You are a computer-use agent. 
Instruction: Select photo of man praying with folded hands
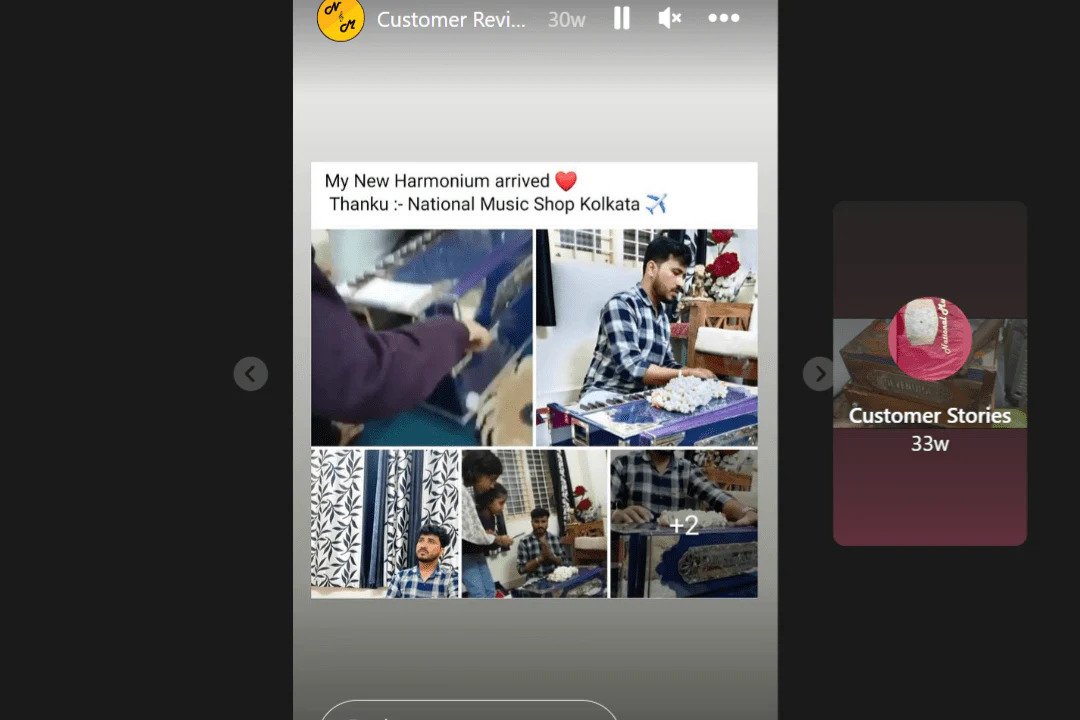[x=534, y=524]
